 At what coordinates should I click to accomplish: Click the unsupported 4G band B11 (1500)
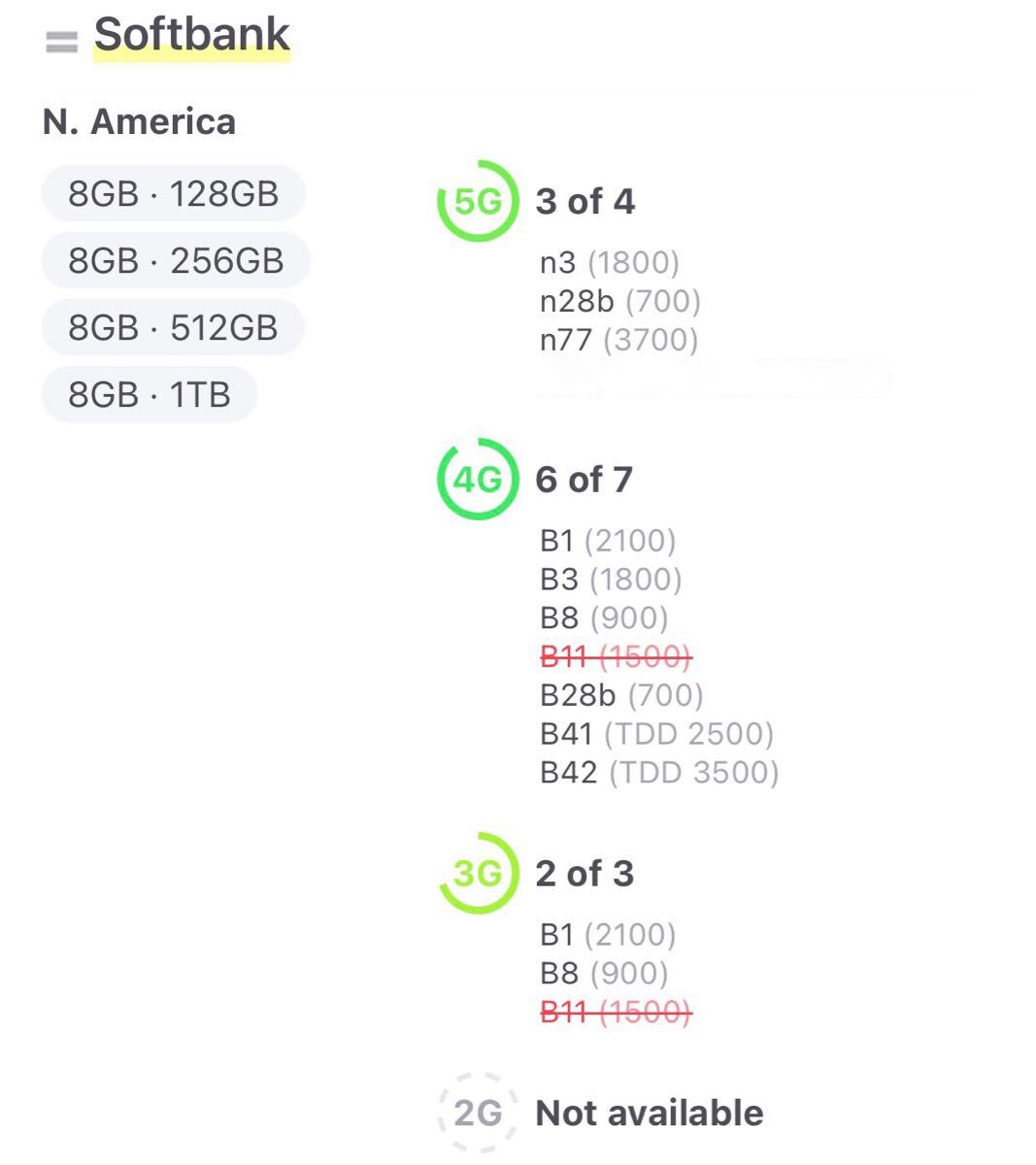(x=616, y=656)
